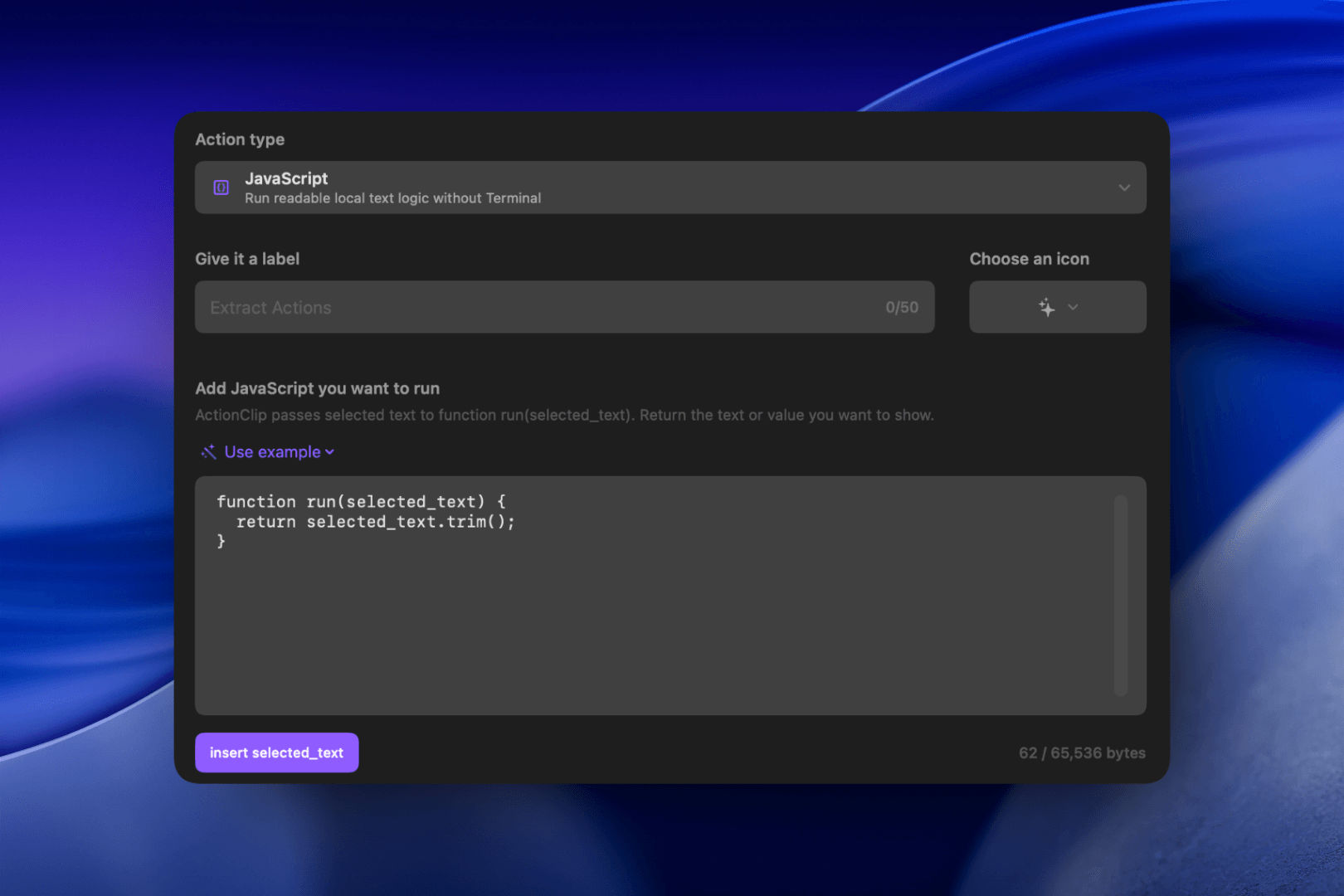Click the 'Give it a label' heading
The height and width of the screenshot is (896, 1344).
(x=247, y=259)
